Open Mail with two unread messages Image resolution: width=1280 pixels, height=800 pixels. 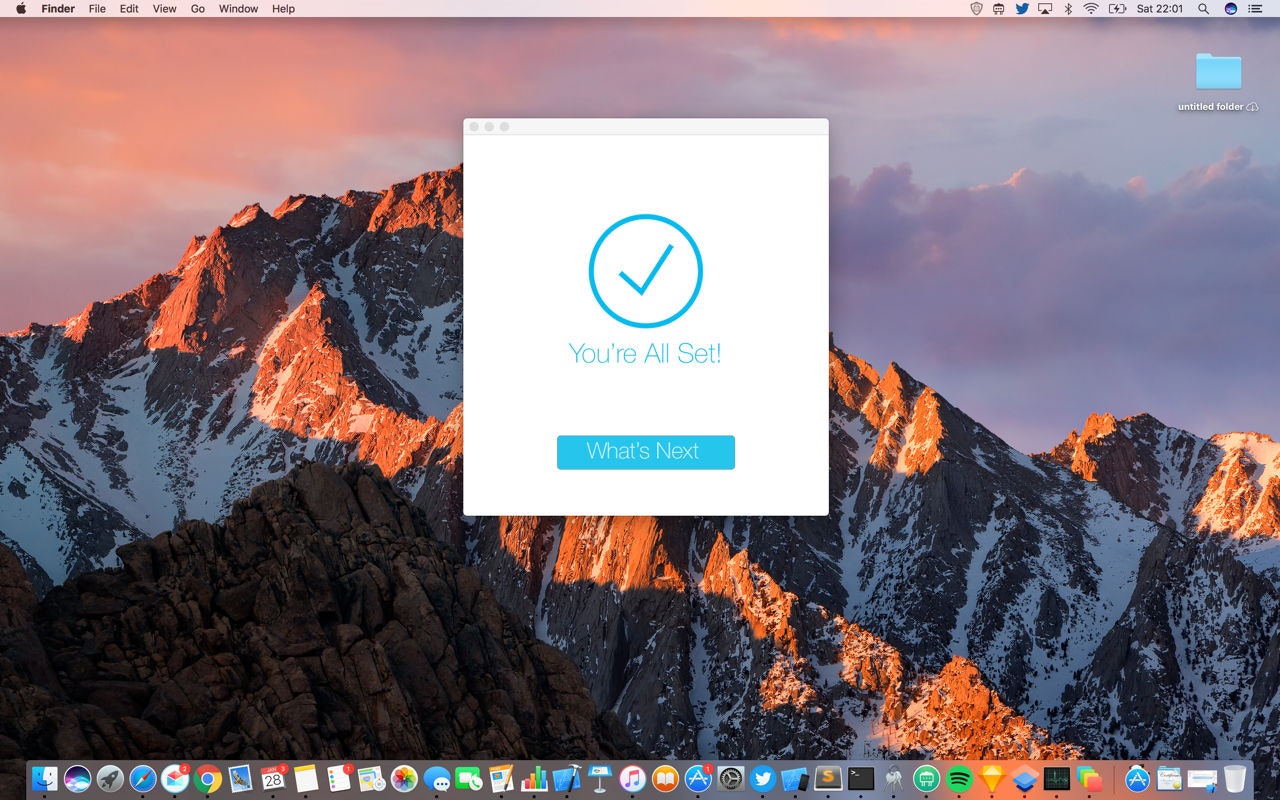pos(174,780)
